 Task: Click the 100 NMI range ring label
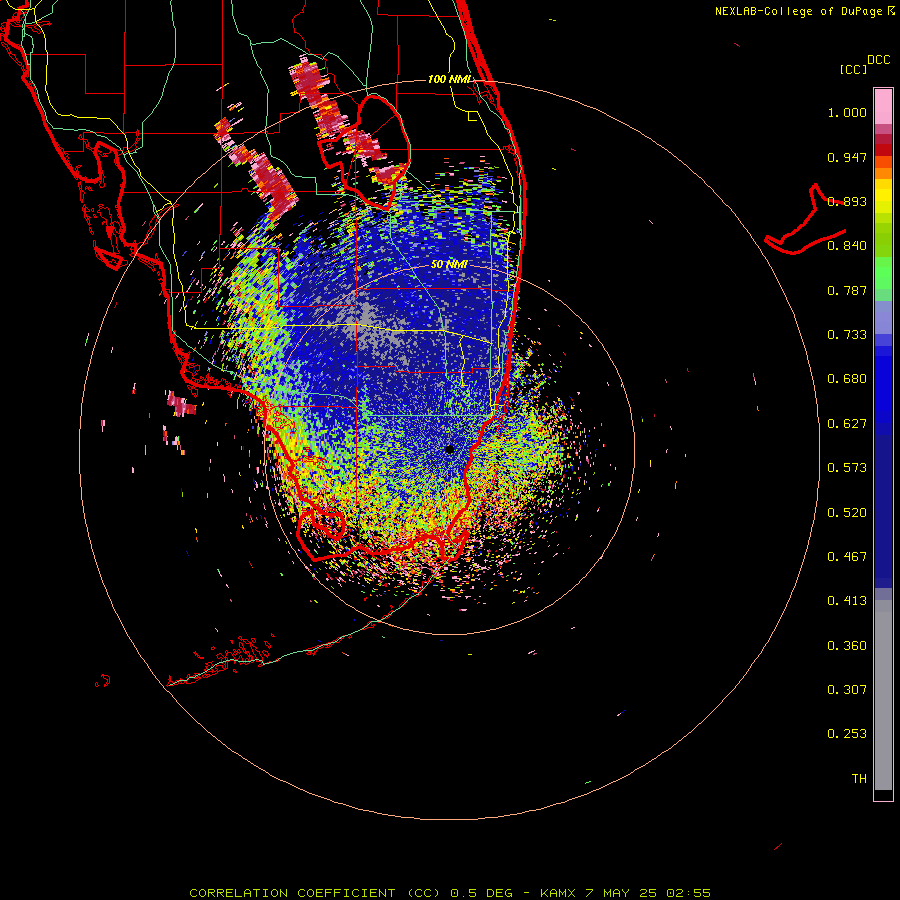(450, 79)
